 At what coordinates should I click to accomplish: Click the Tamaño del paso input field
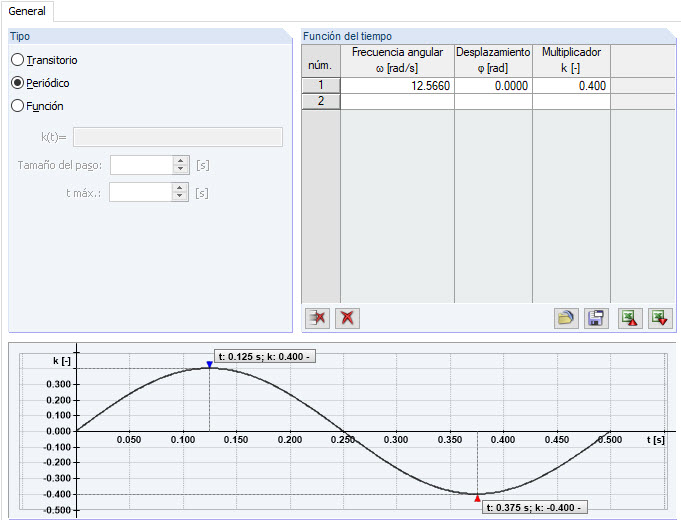click(x=142, y=165)
